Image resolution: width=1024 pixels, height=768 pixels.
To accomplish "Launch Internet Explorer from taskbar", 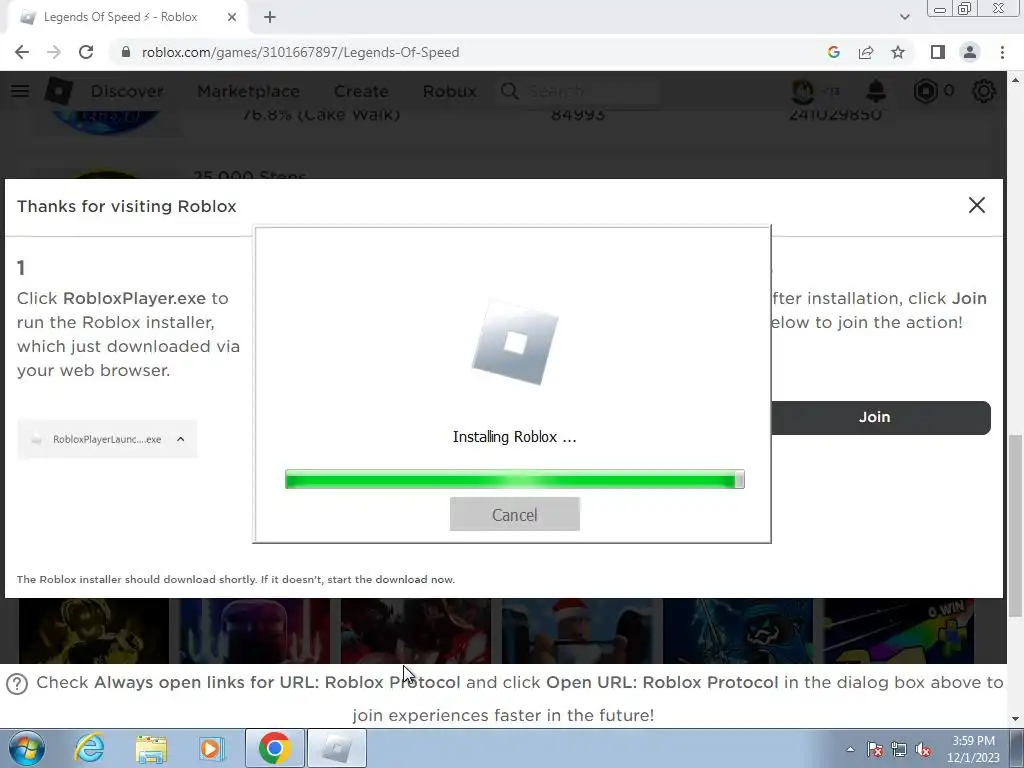I will pyautogui.click(x=89, y=748).
